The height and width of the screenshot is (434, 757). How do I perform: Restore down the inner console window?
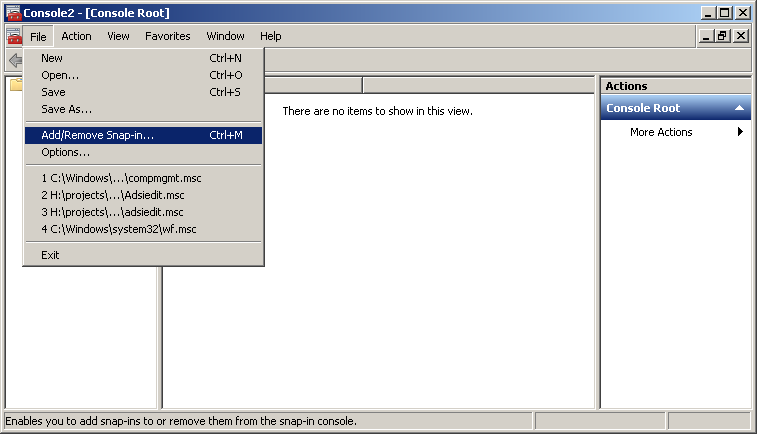tap(724, 36)
